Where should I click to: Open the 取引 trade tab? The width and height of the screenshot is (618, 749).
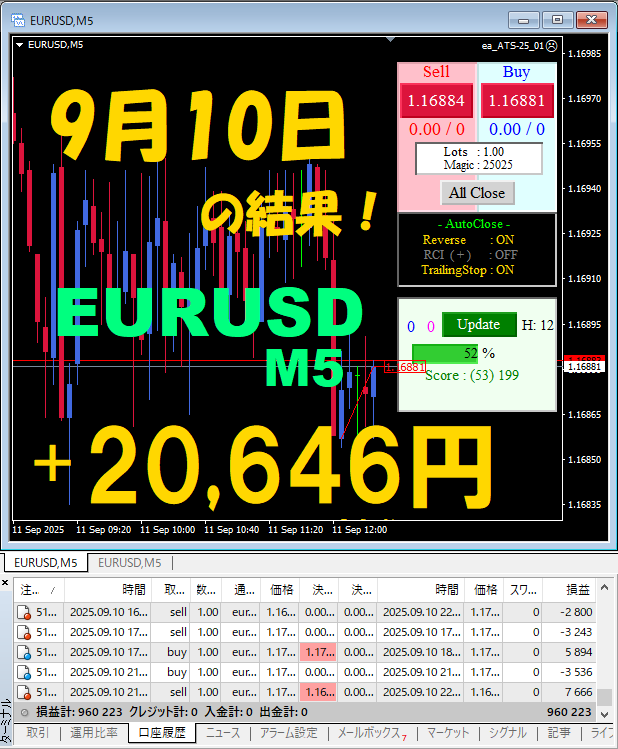pyautogui.click(x=37, y=733)
